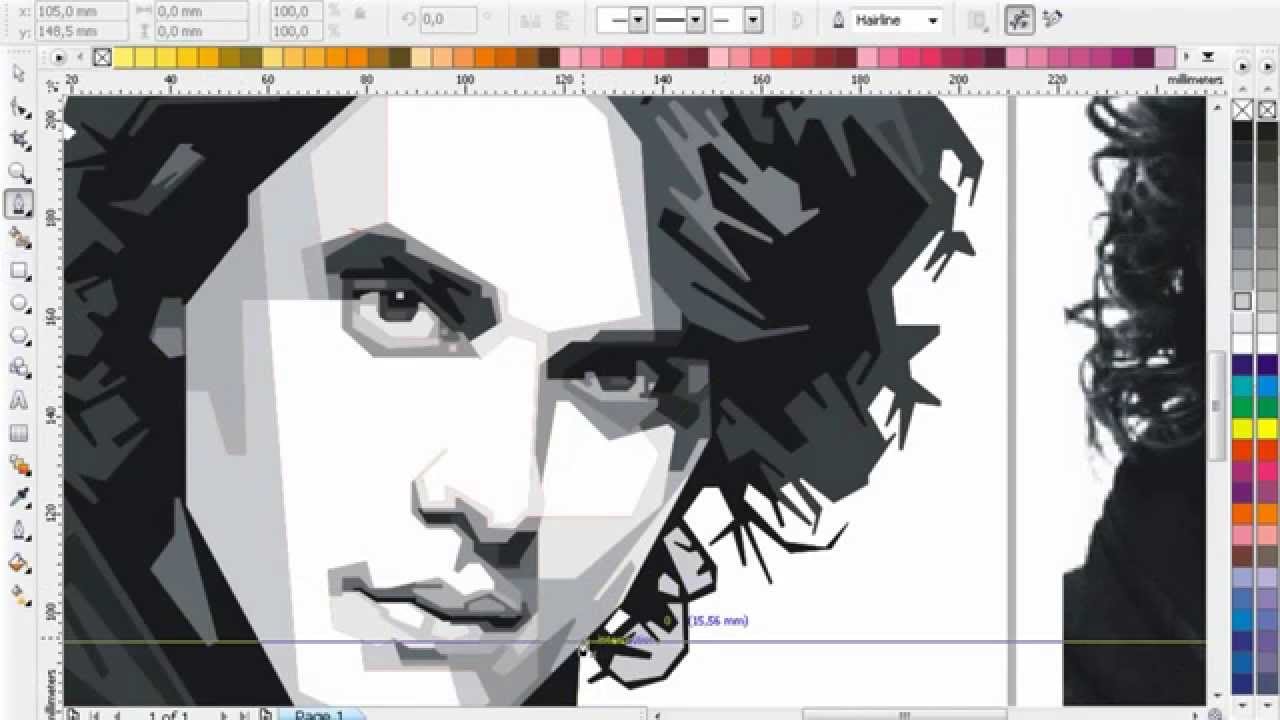Select the Crop tool in the toolbox
The width and height of the screenshot is (1280, 720).
pos(18,140)
